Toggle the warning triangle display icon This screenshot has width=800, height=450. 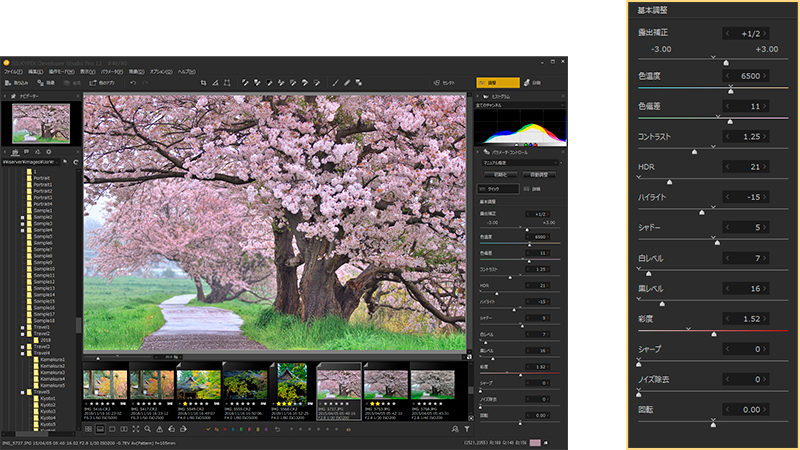pyautogui.click(x=160, y=430)
